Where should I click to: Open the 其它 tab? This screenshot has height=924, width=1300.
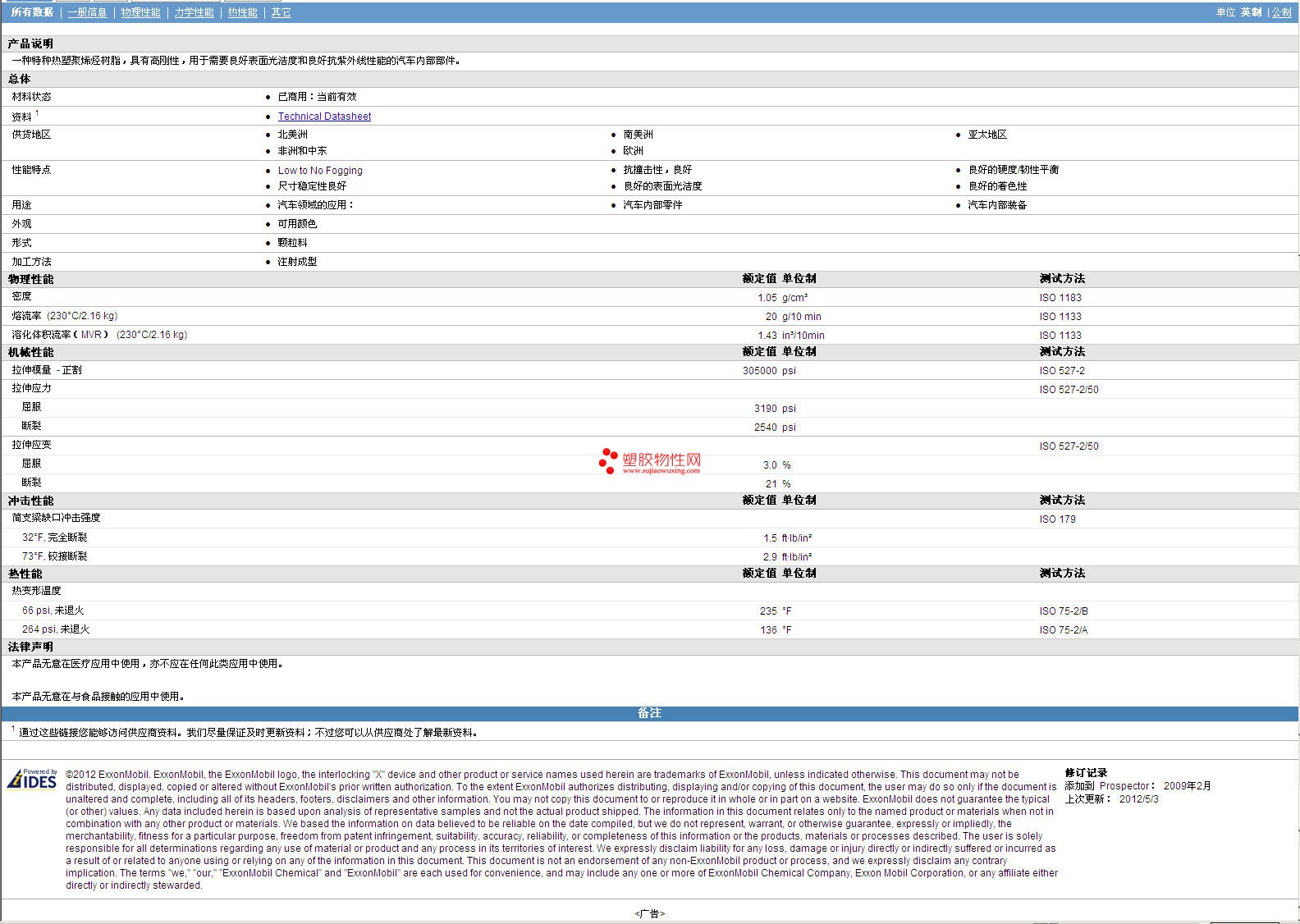281,12
